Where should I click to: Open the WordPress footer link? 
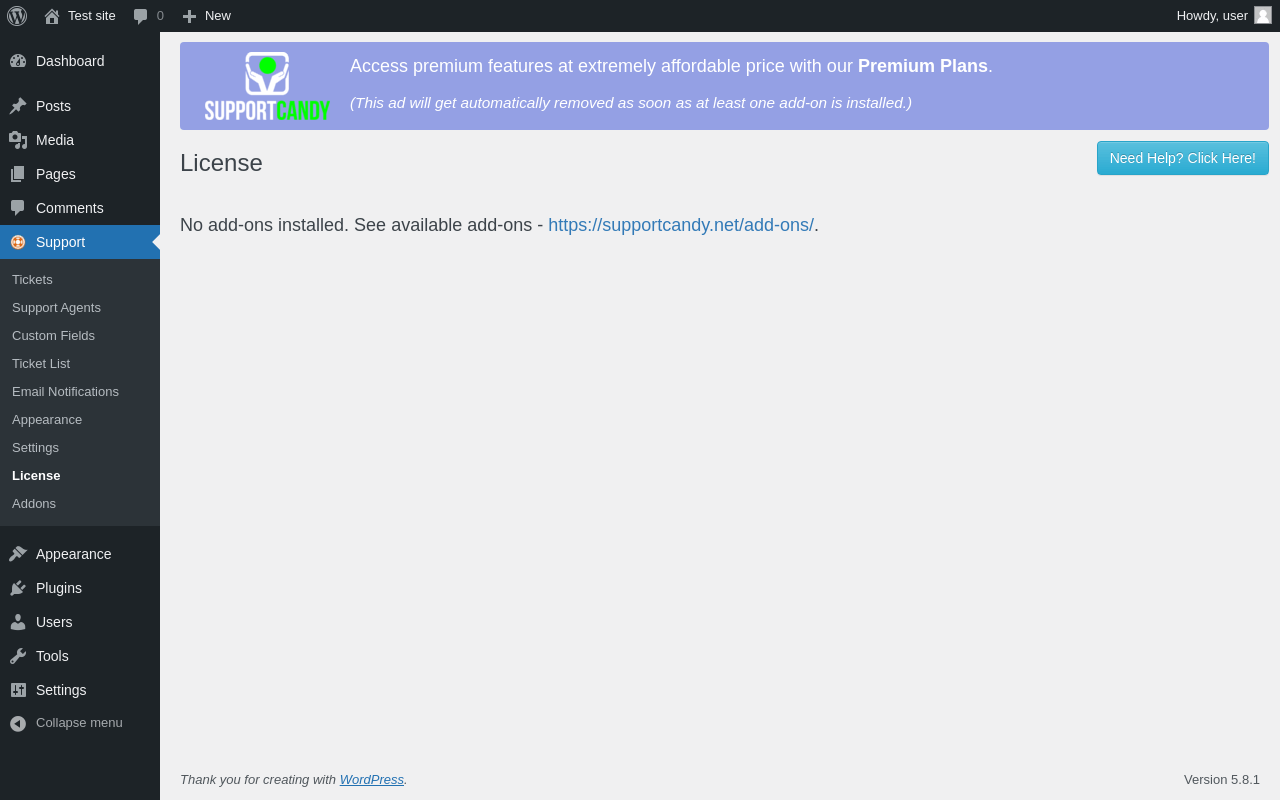tap(372, 779)
